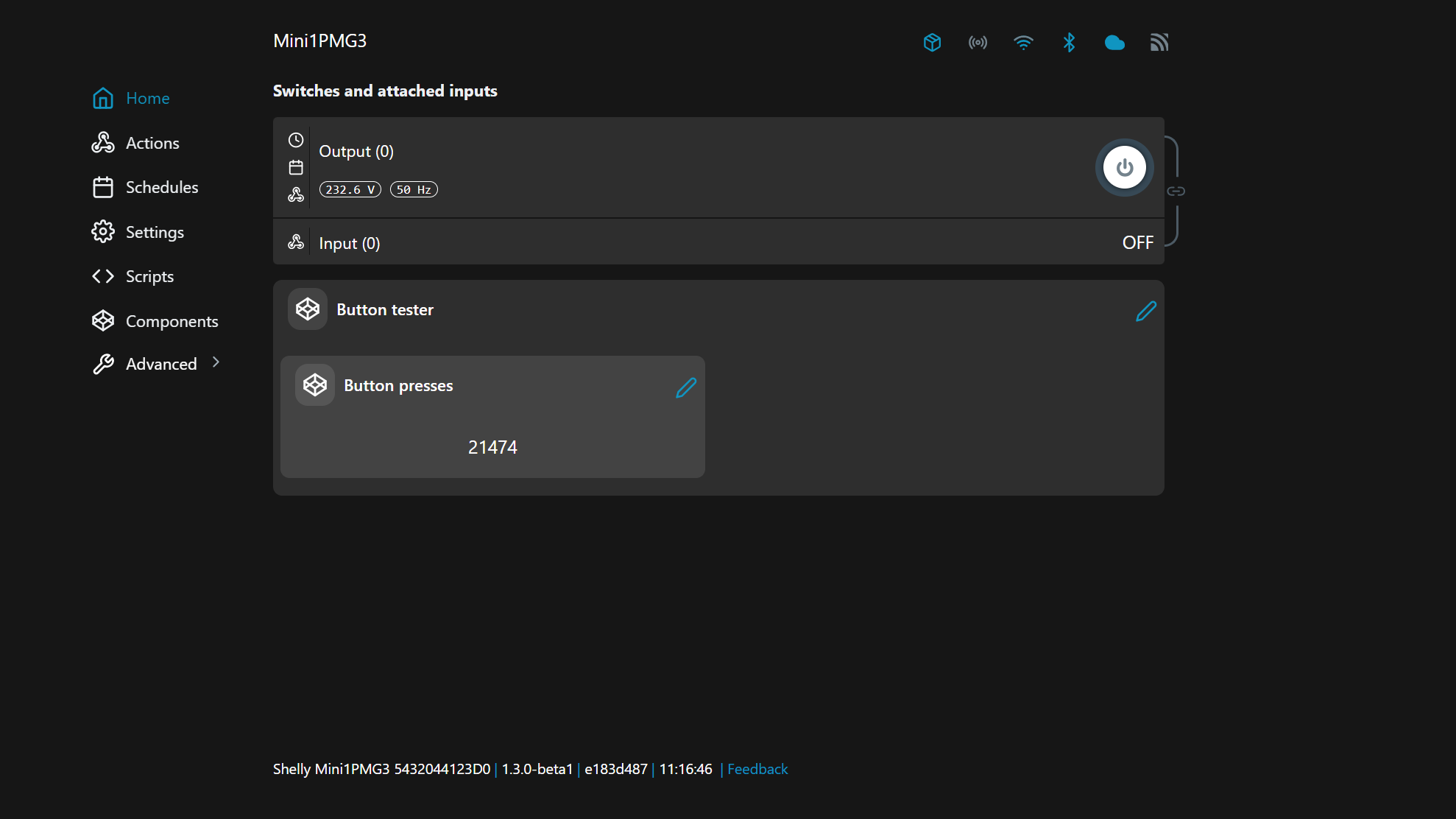Click the Feedback link
Screen dimensions: 1456x819
point(757,769)
